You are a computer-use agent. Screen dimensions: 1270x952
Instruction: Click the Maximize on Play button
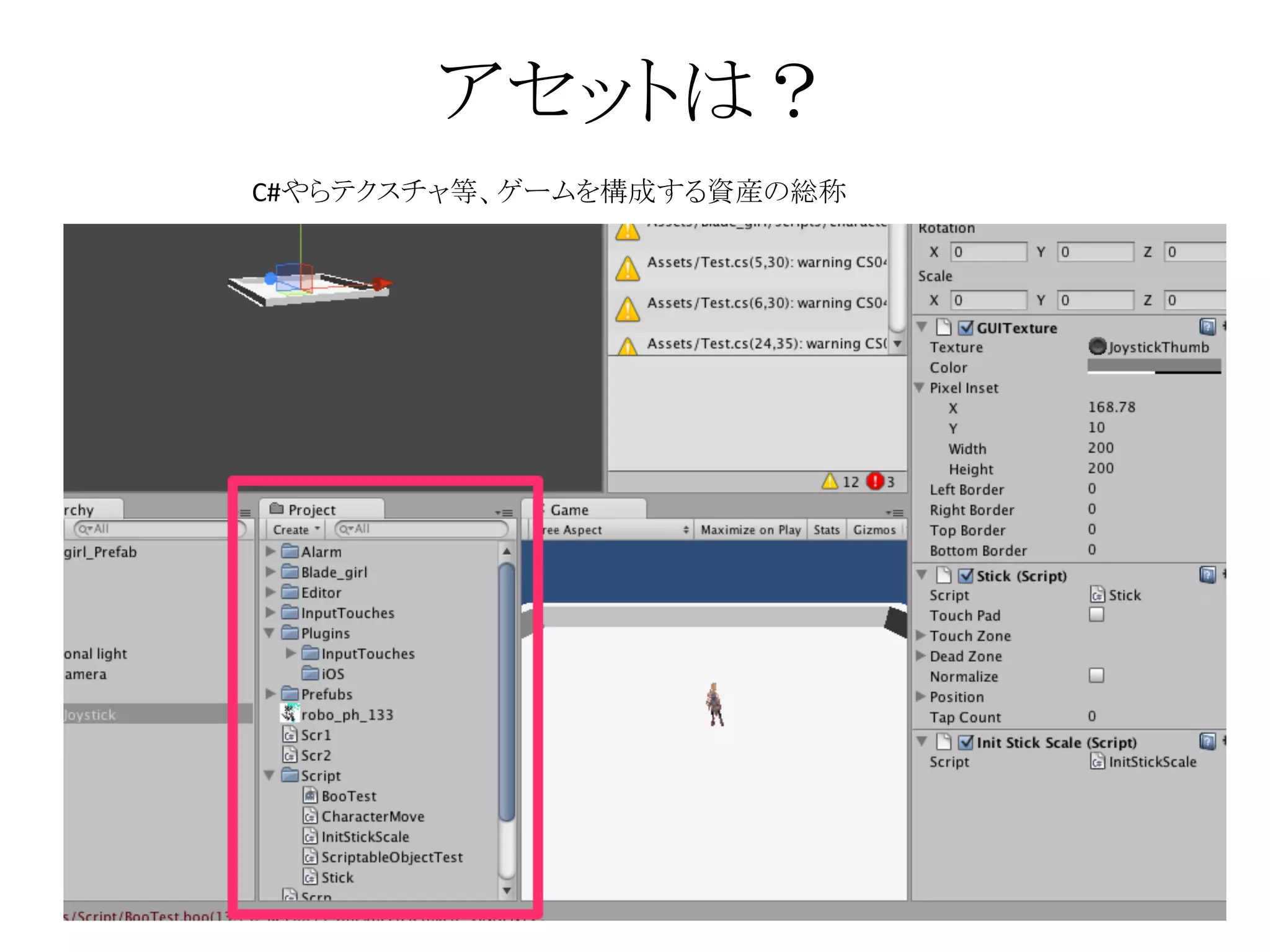pos(750,530)
